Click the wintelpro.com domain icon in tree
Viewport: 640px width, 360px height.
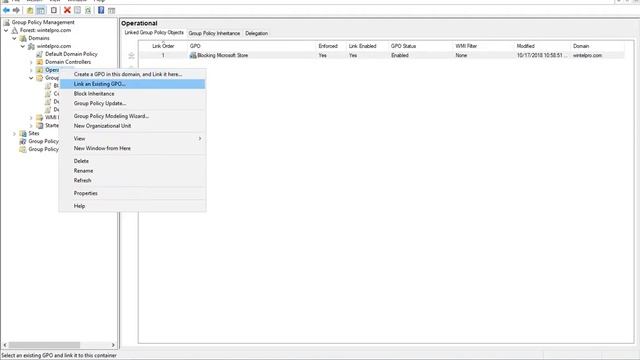coord(31,46)
